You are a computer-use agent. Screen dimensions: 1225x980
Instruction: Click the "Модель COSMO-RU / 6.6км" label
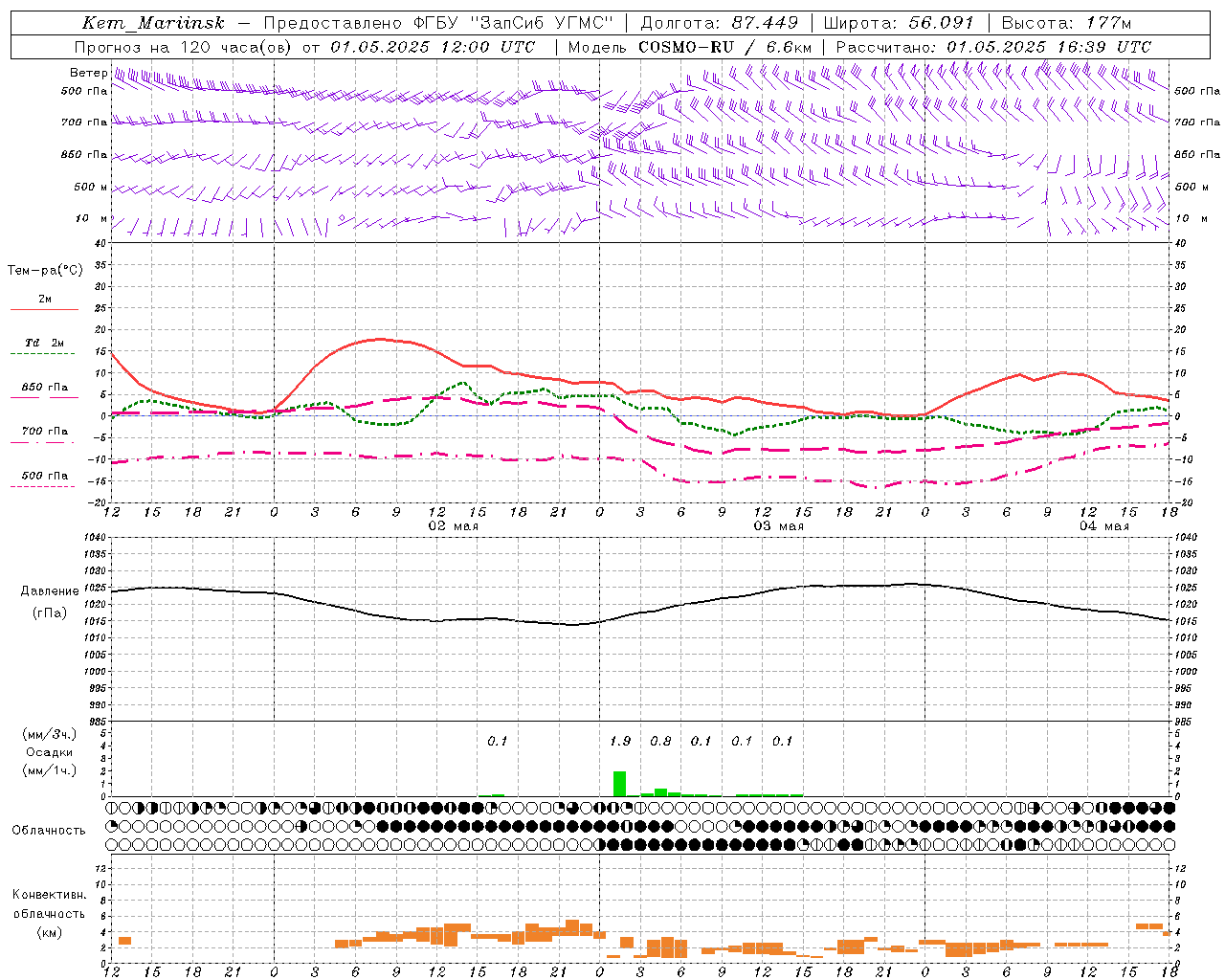[x=690, y=47]
